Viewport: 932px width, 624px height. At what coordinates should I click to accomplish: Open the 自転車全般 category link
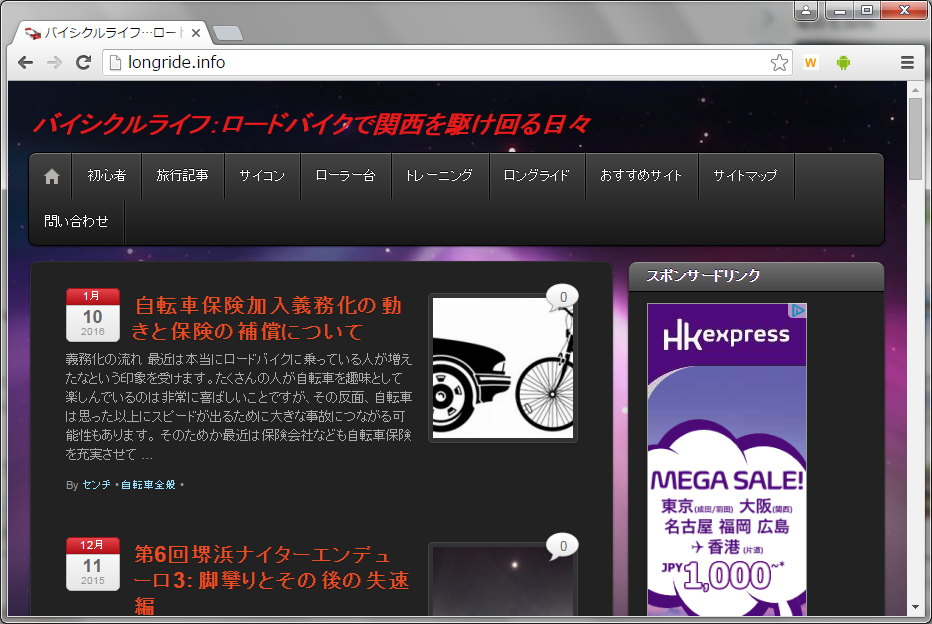tap(148, 485)
